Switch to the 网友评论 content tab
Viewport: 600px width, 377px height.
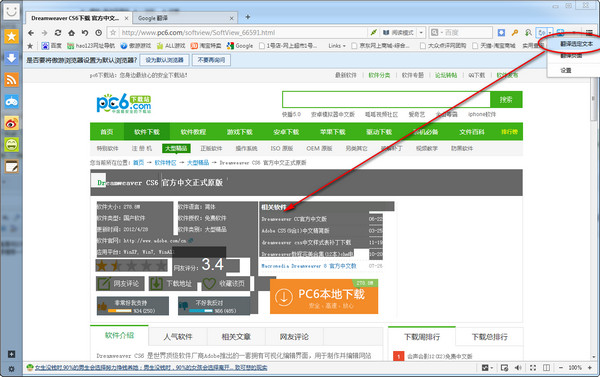pyautogui.click(x=294, y=337)
